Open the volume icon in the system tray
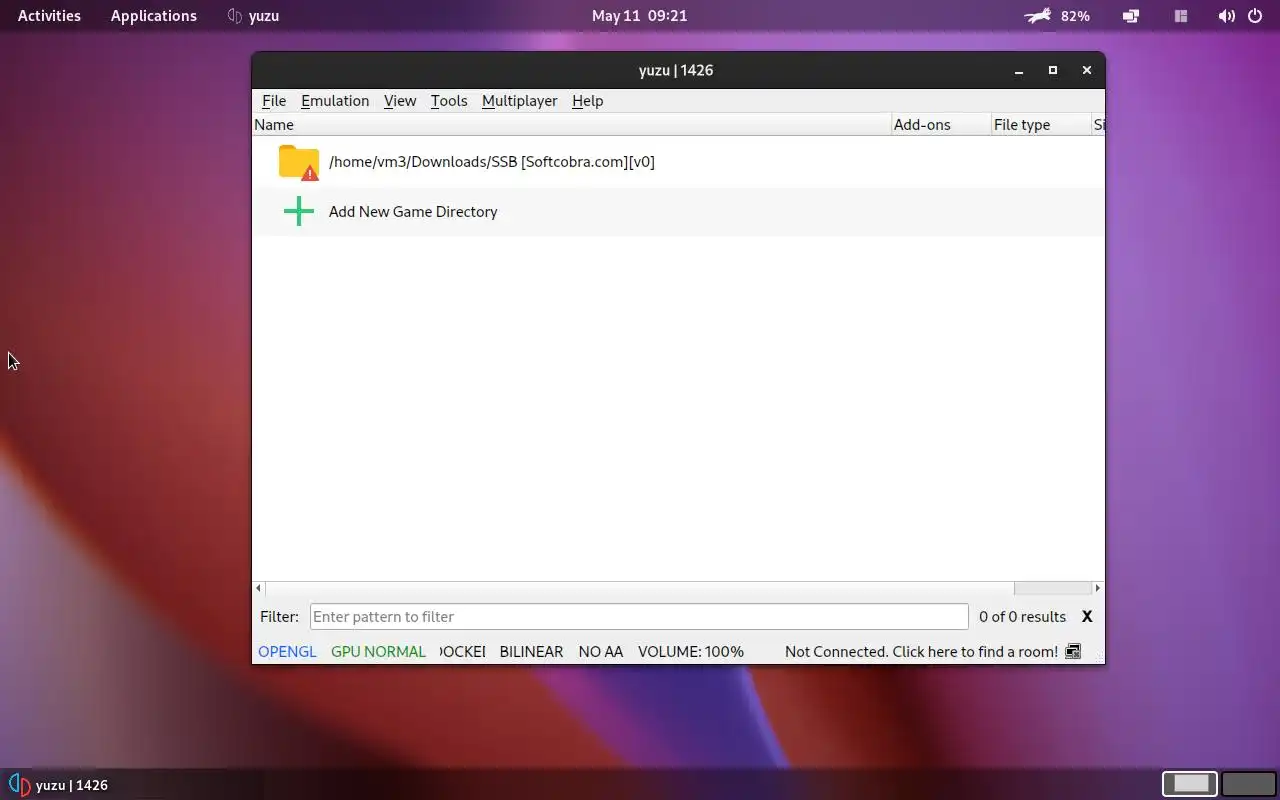The image size is (1280, 800). (x=1226, y=16)
